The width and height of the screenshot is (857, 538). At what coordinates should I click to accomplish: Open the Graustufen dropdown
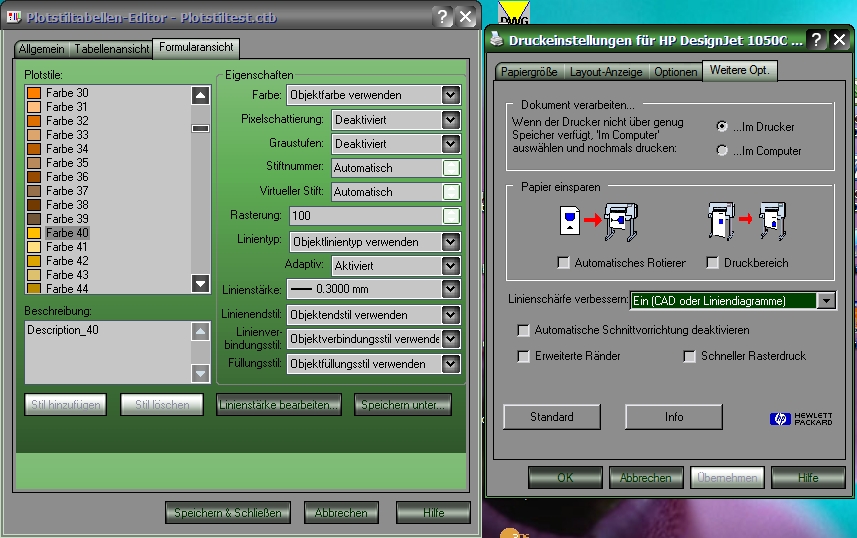click(450, 144)
